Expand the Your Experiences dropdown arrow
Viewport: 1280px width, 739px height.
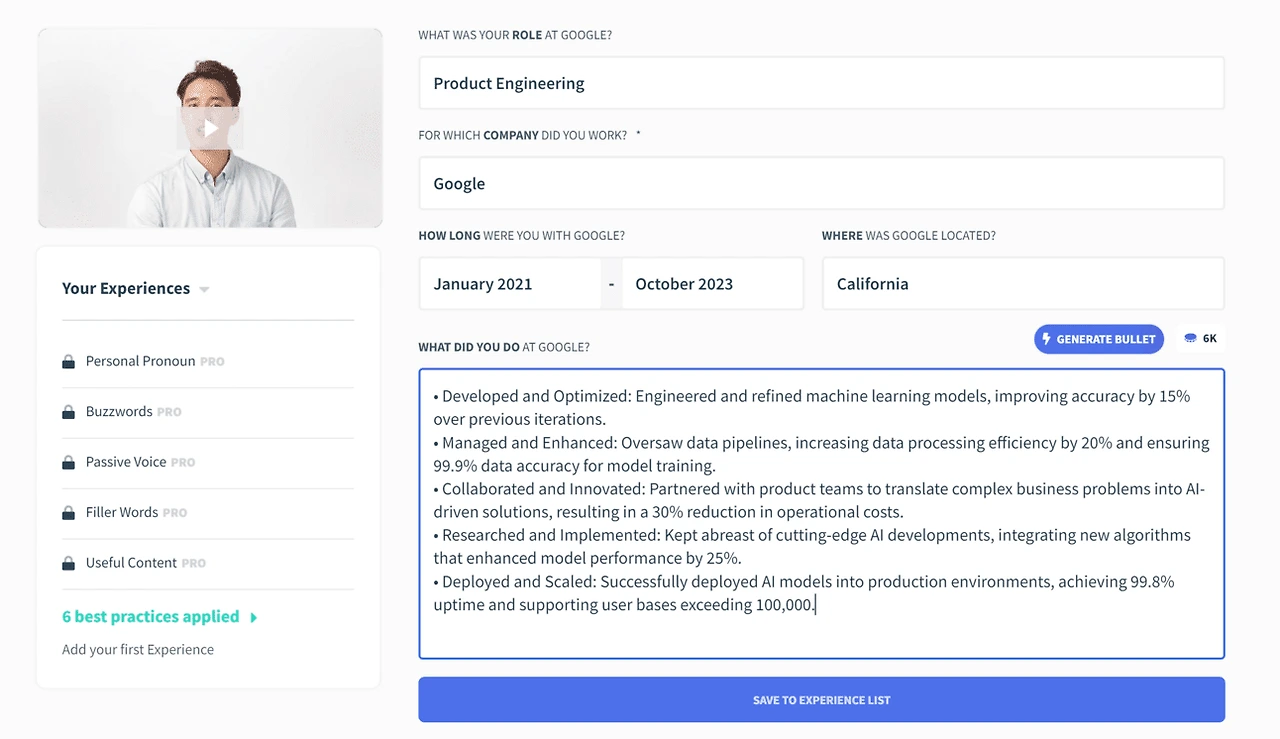204,290
